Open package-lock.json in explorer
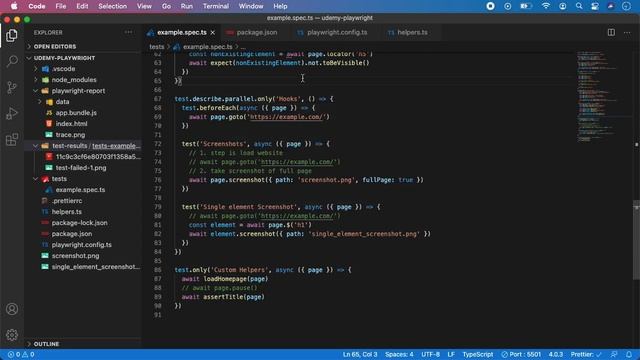Screen dimensions: 640x360 coord(79,223)
